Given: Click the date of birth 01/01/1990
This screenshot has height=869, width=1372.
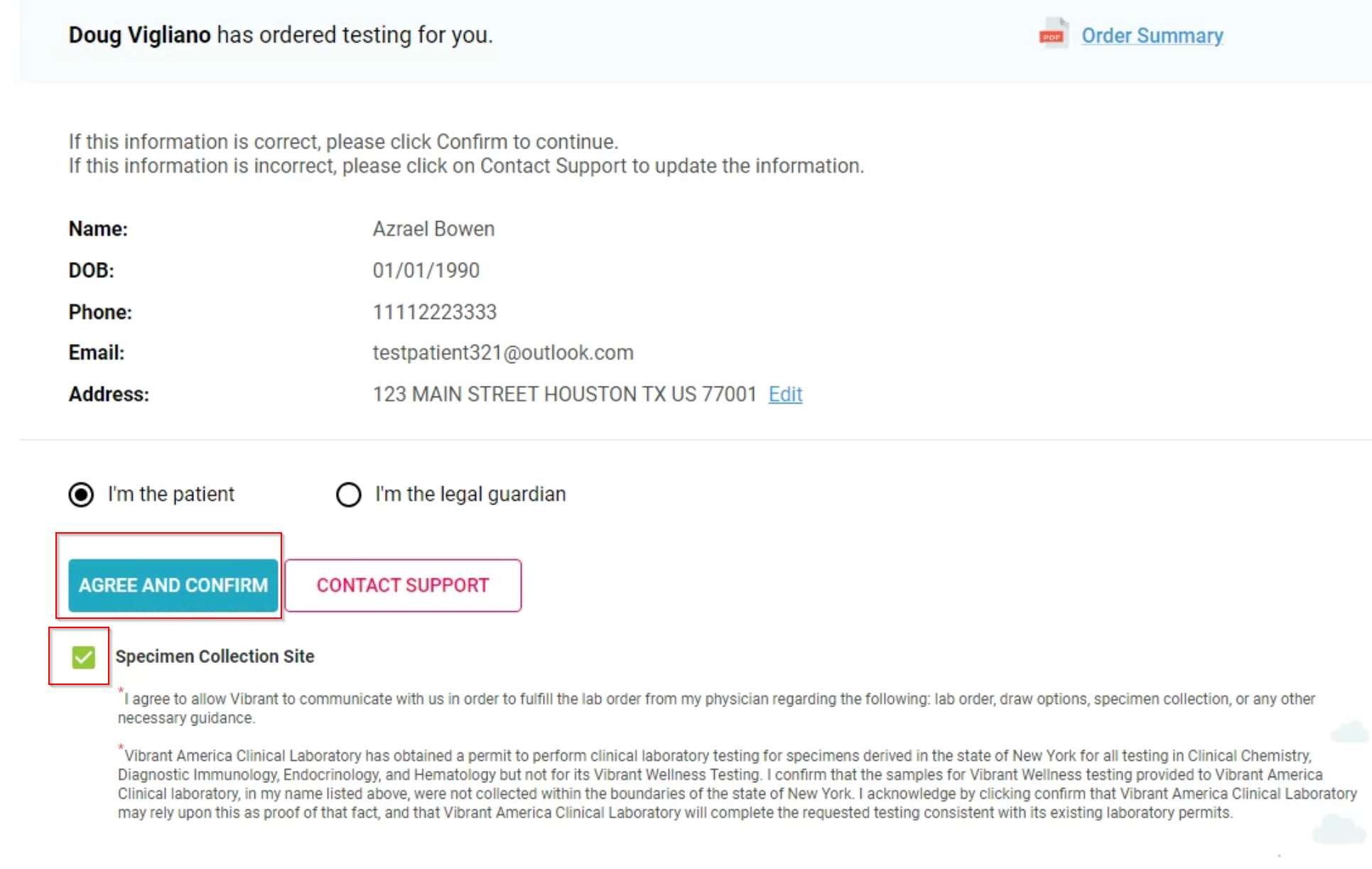Looking at the screenshot, I should point(426,270).
